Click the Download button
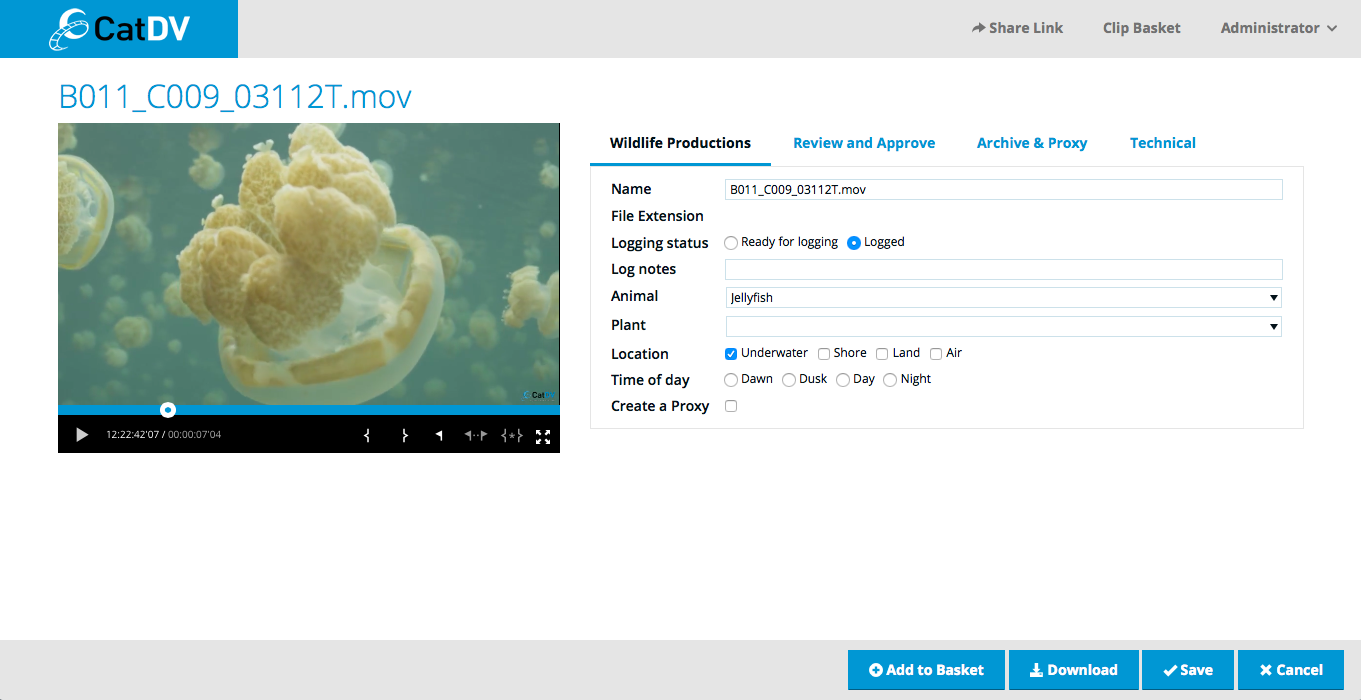The height and width of the screenshot is (700, 1361). 1074,670
